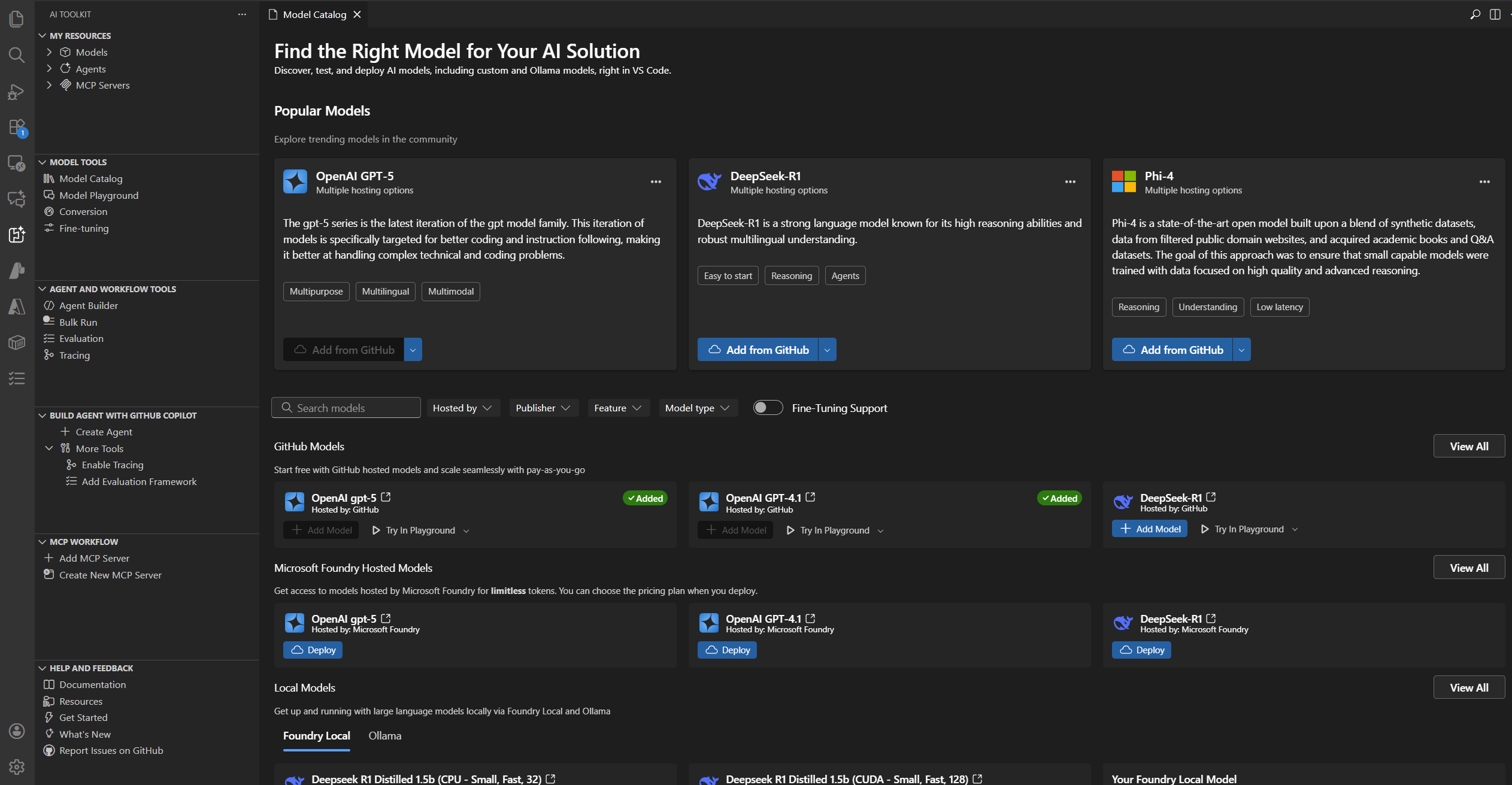This screenshot has height=785, width=1512.
Task: Open the Search view
Action: pos(16,55)
